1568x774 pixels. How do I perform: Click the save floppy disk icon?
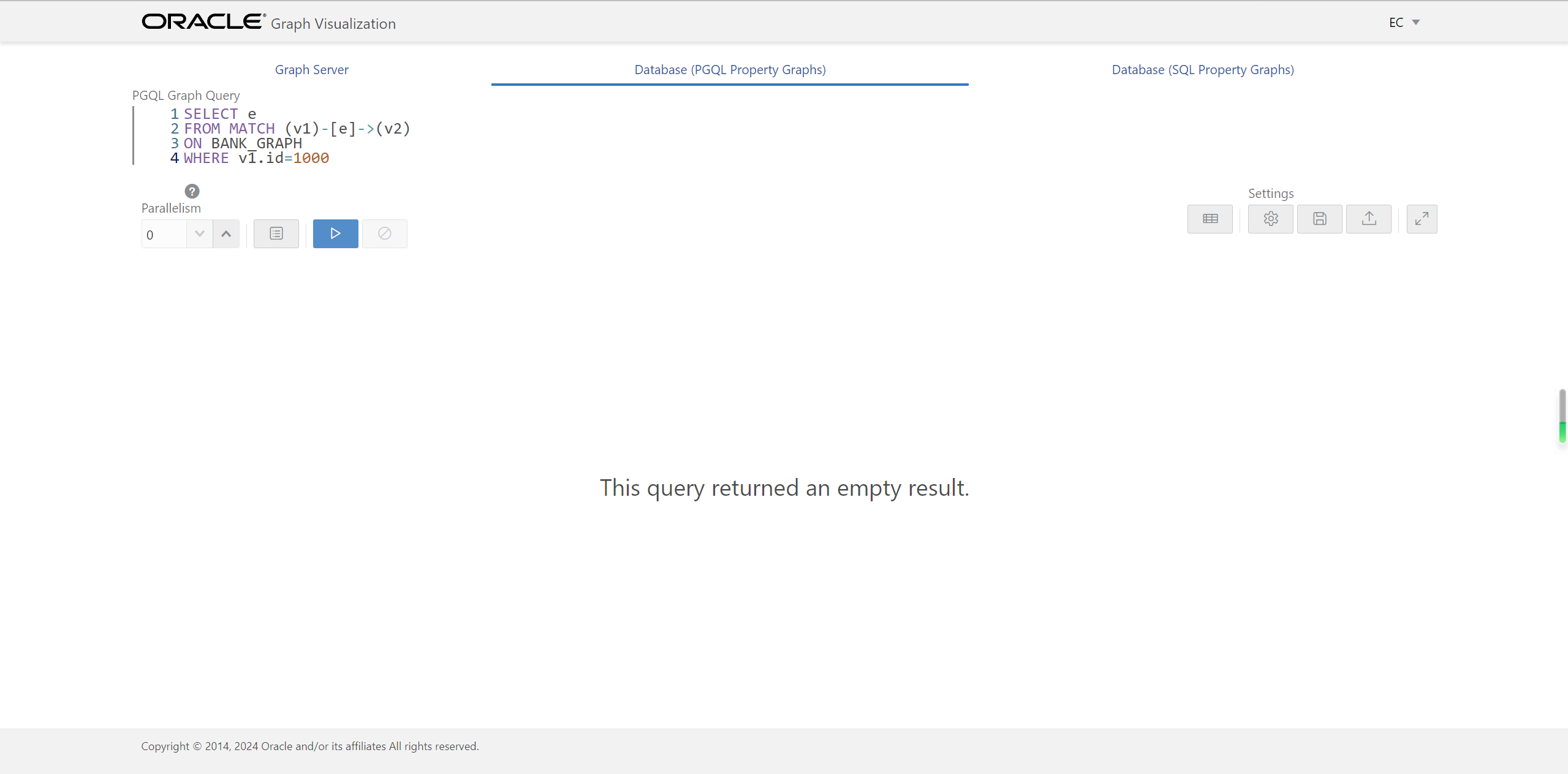[1319, 219]
